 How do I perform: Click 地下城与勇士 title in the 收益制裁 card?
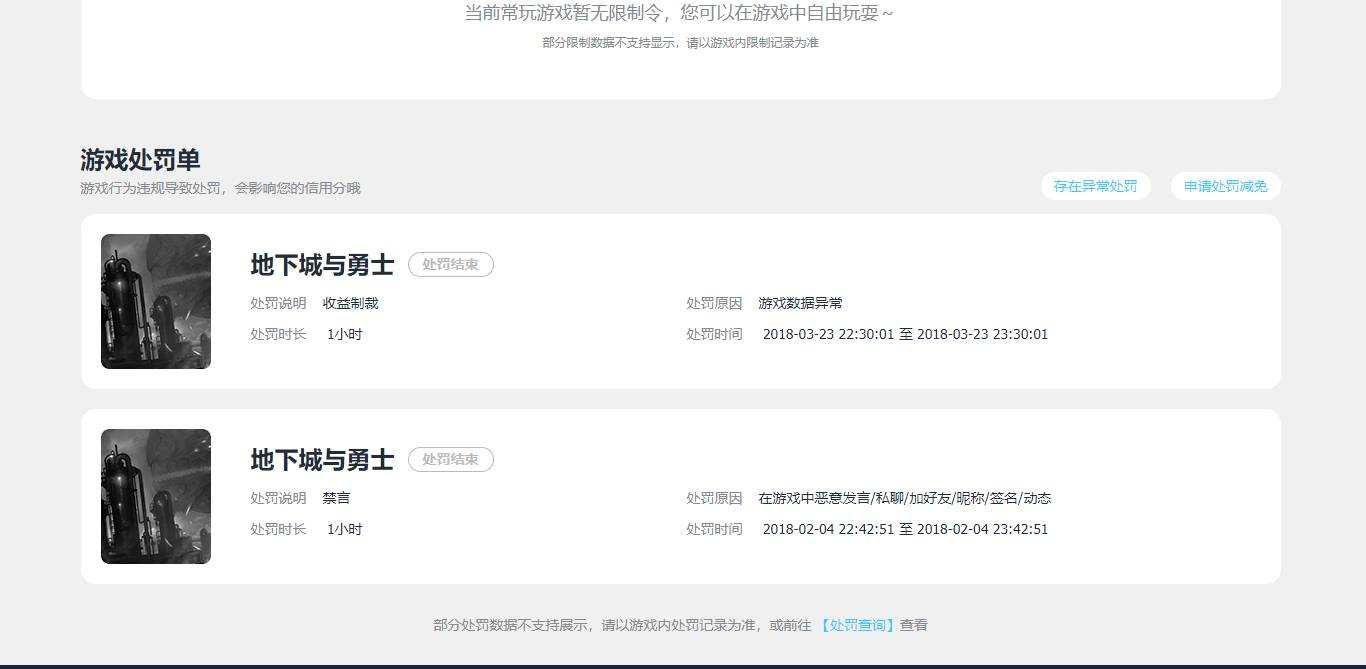322,265
